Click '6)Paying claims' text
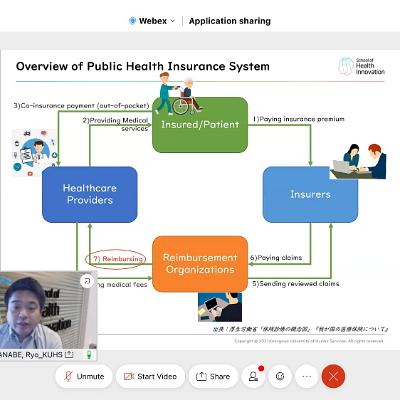400x400 pixels. [x=276, y=258]
